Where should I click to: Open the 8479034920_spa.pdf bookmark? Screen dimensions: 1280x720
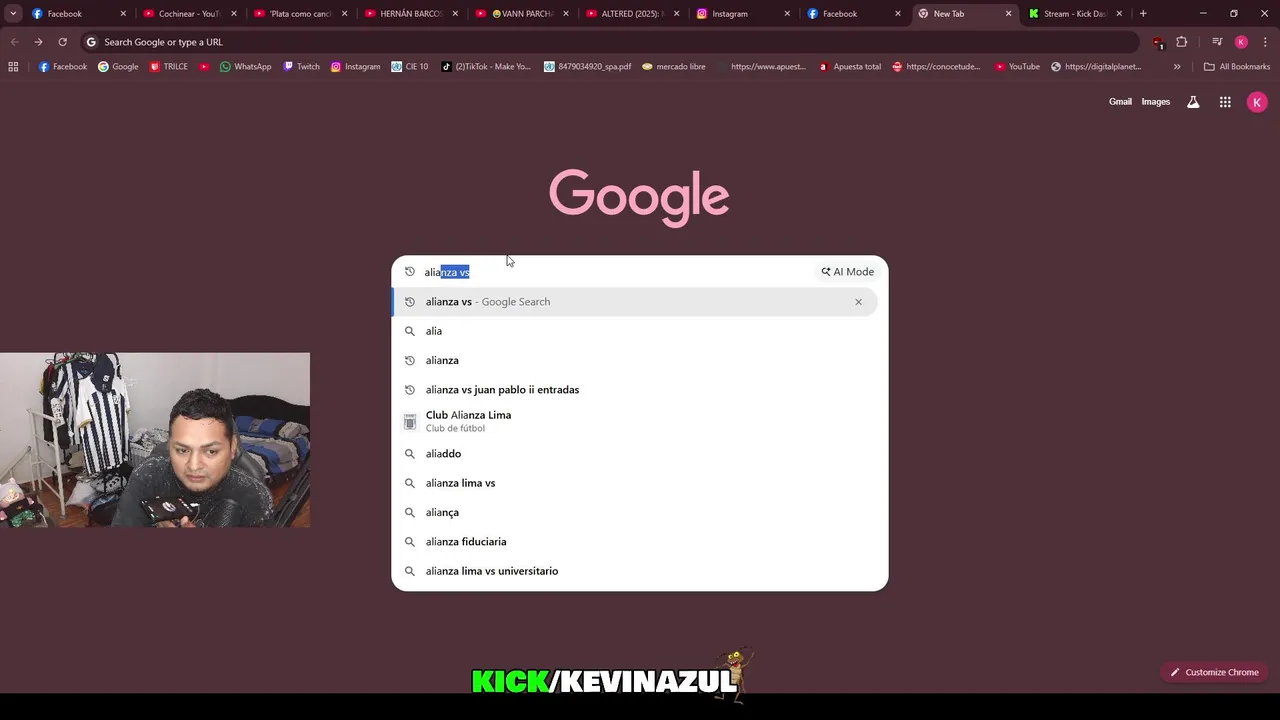pyautogui.click(x=588, y=67)
